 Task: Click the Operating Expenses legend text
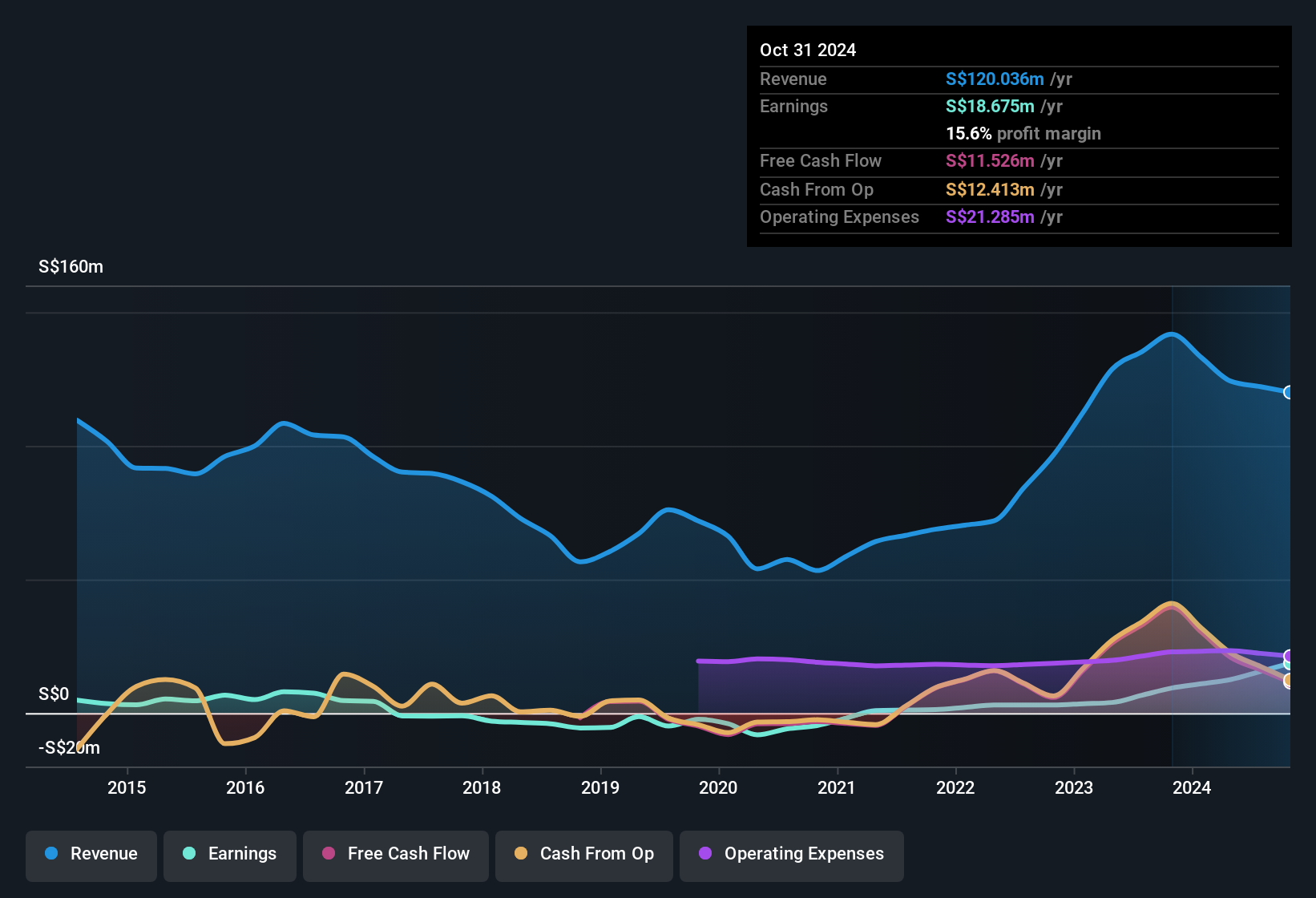(x=804, y=854)
